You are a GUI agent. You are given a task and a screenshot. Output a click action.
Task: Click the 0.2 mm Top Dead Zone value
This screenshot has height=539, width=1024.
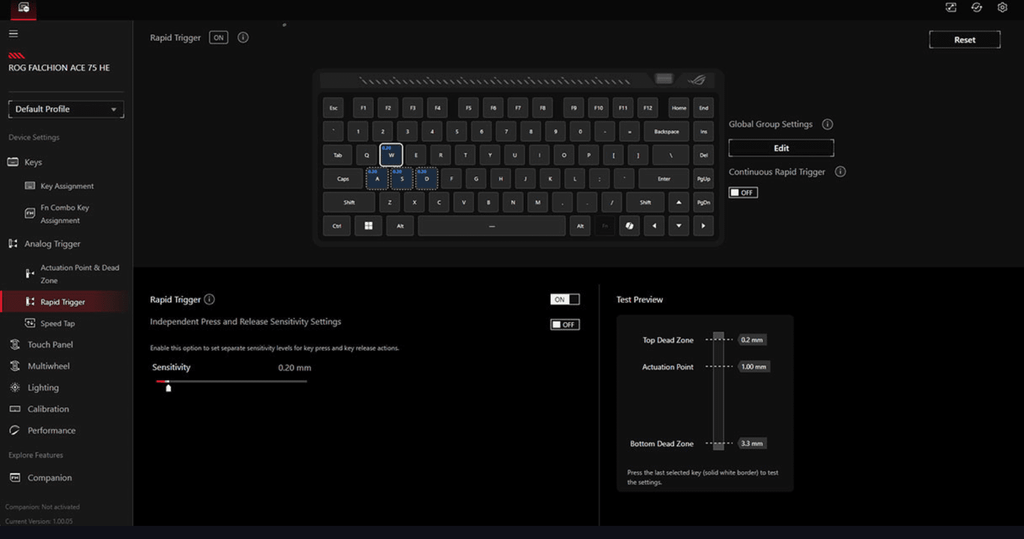(x=752, y=340)
